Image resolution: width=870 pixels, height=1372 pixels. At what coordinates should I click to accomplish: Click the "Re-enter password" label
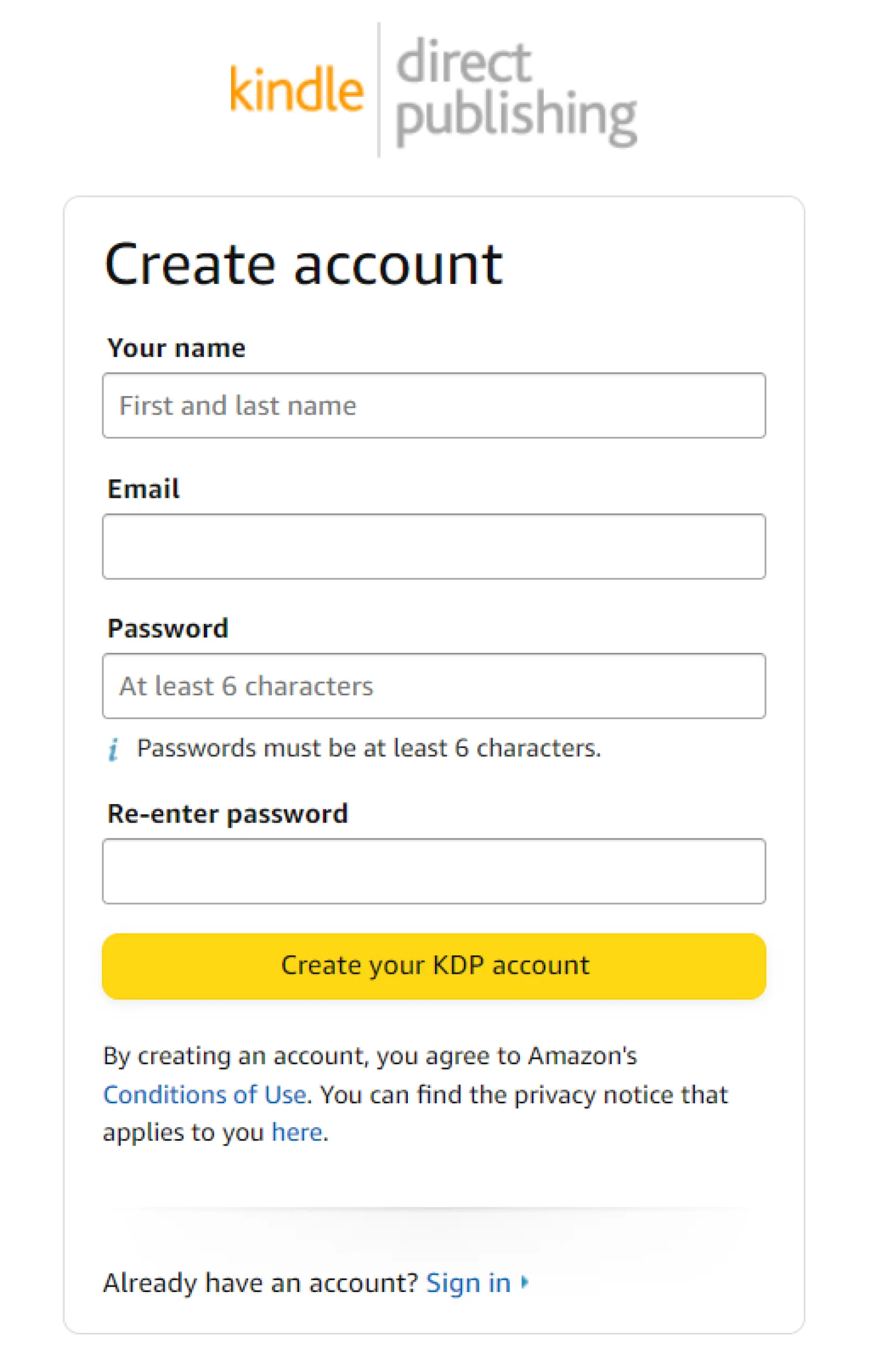point(227,814)
